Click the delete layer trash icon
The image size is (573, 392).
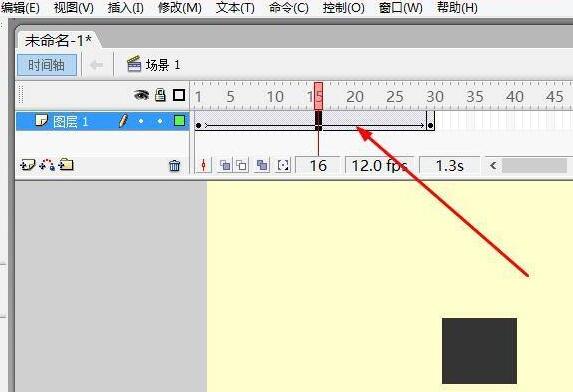(175, 166)
